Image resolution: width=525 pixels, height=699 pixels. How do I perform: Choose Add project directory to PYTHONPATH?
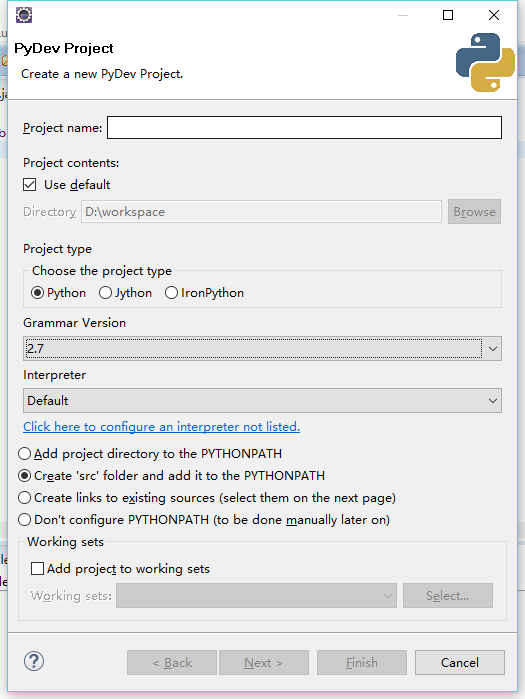coord(25,454)
